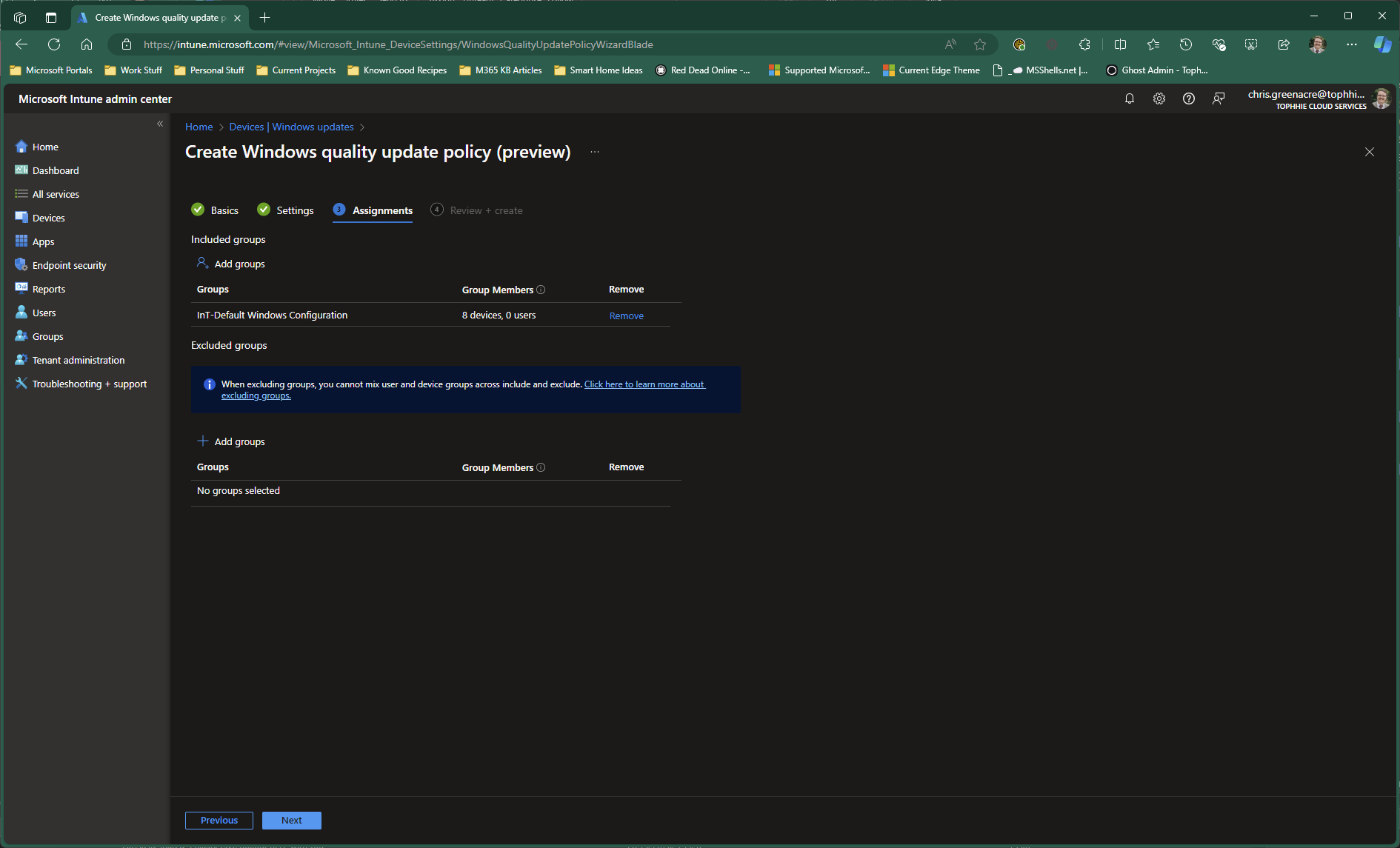This screenshot has height=848, width=1400.
Task: Open the Supported Microsoft bookmark
Action: coord(819,70)
